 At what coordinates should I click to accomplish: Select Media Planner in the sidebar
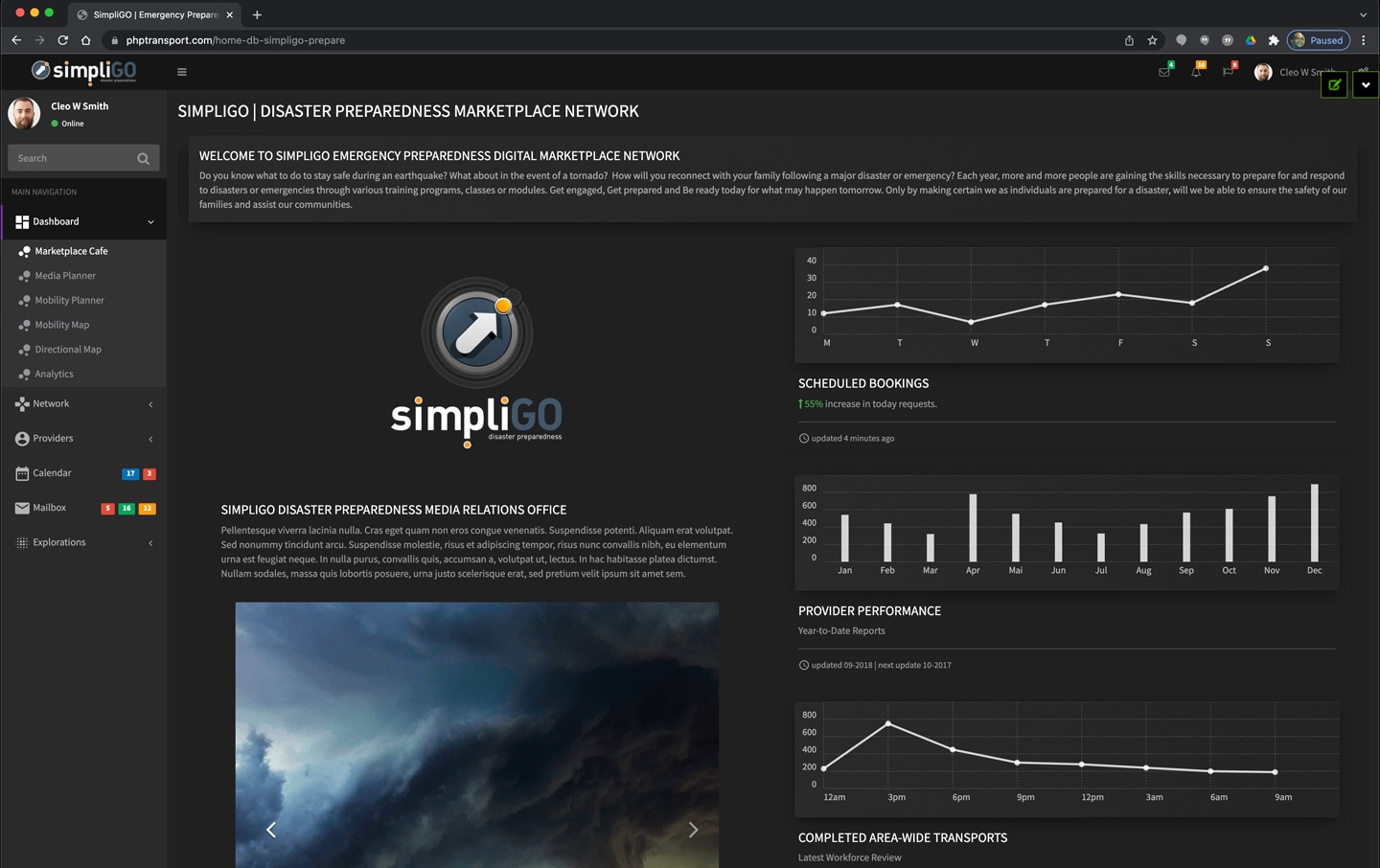click(65, 276)
